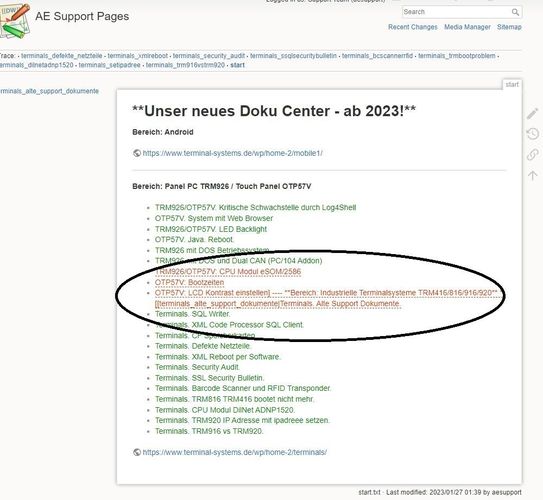Open trace link terminals_bcscannerrfid
Image resolution: width=543 pixels, height=500 pixels.
click(x=377, y=56)
